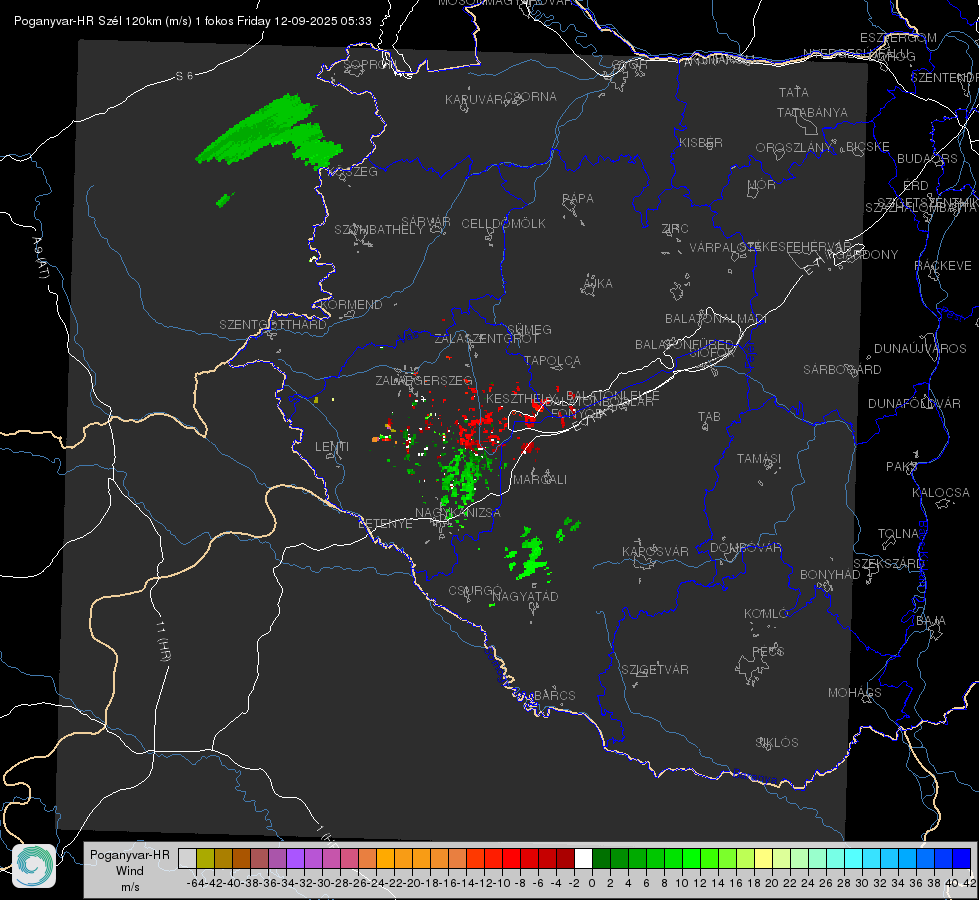Click the 'S 6' road label
This screenshot has height=900, width=979.
coord(184,76)
